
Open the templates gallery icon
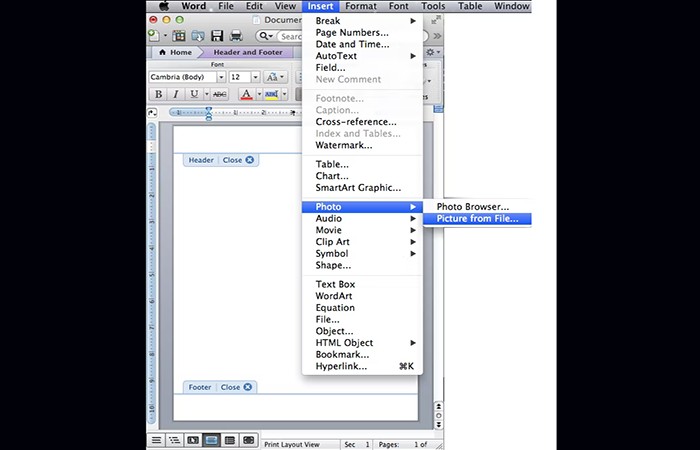click(179, 36)
